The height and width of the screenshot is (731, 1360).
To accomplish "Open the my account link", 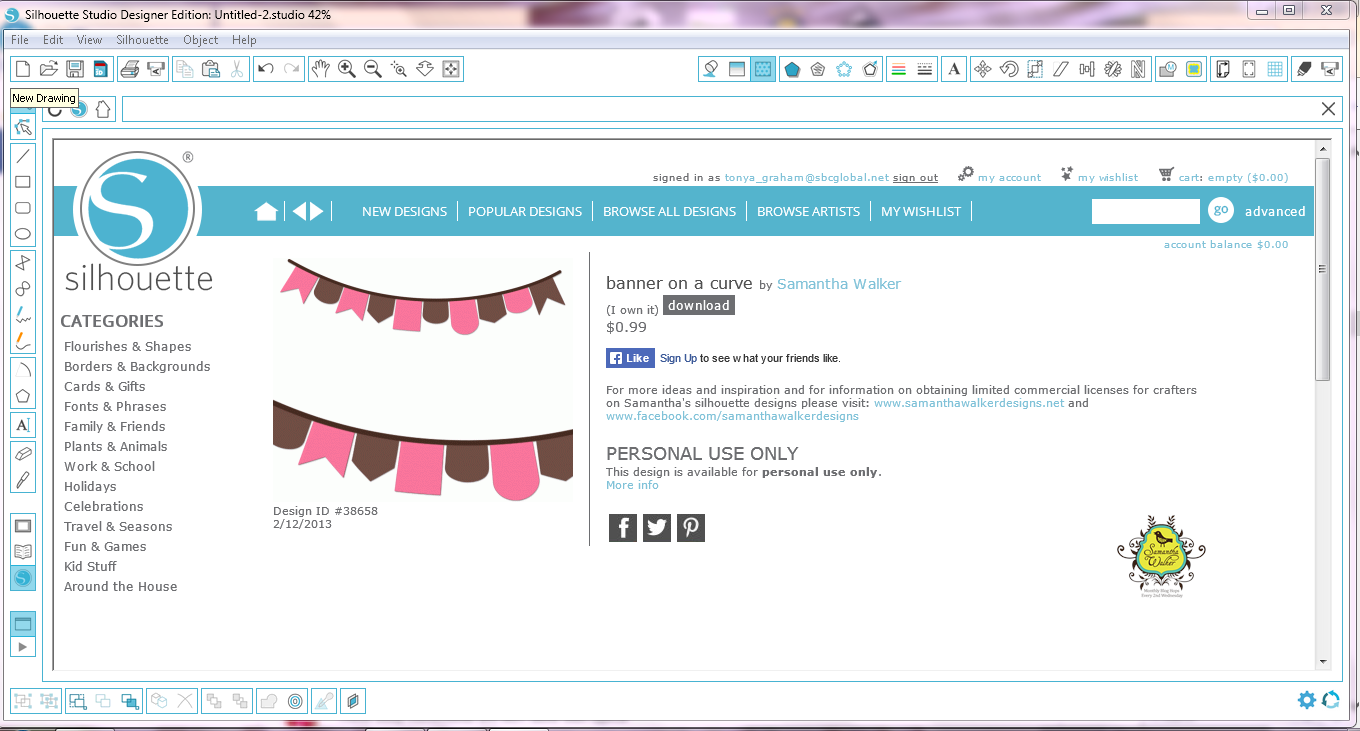I will pos(1009,178).
